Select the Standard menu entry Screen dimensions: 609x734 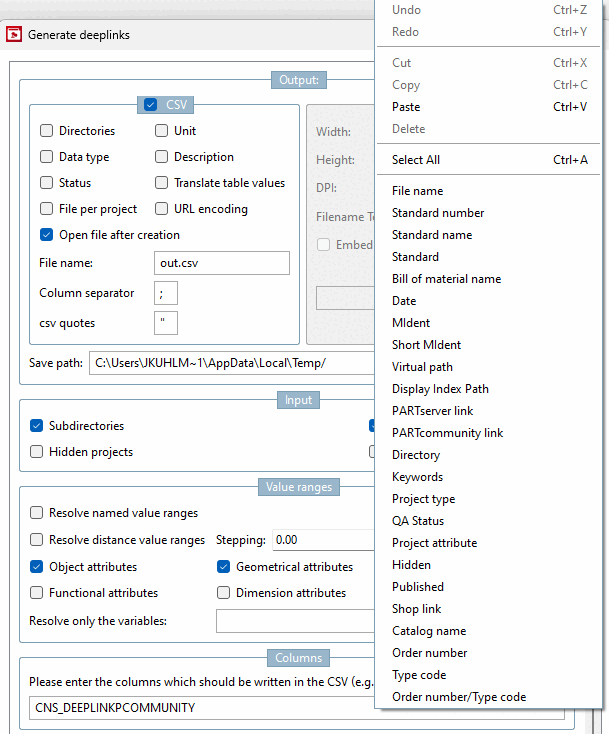point(489,257)
